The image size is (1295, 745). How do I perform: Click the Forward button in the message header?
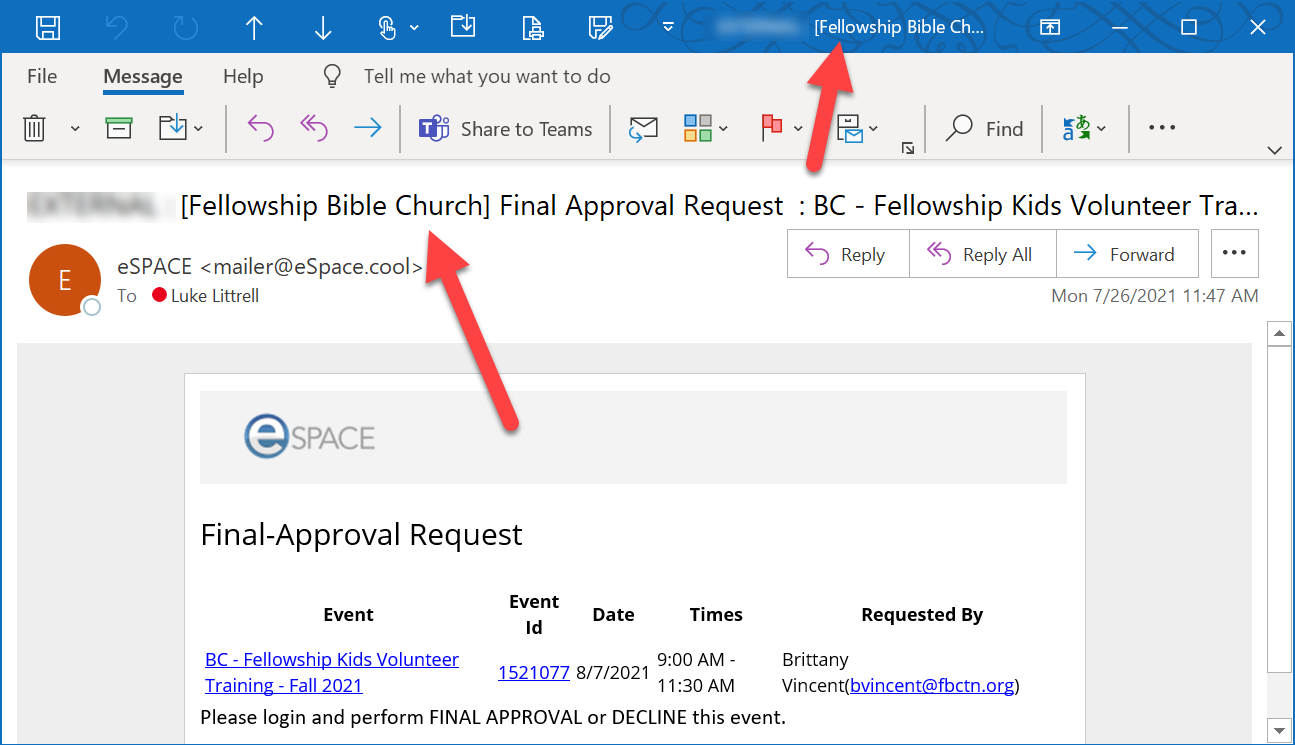tap(1128, 254)
